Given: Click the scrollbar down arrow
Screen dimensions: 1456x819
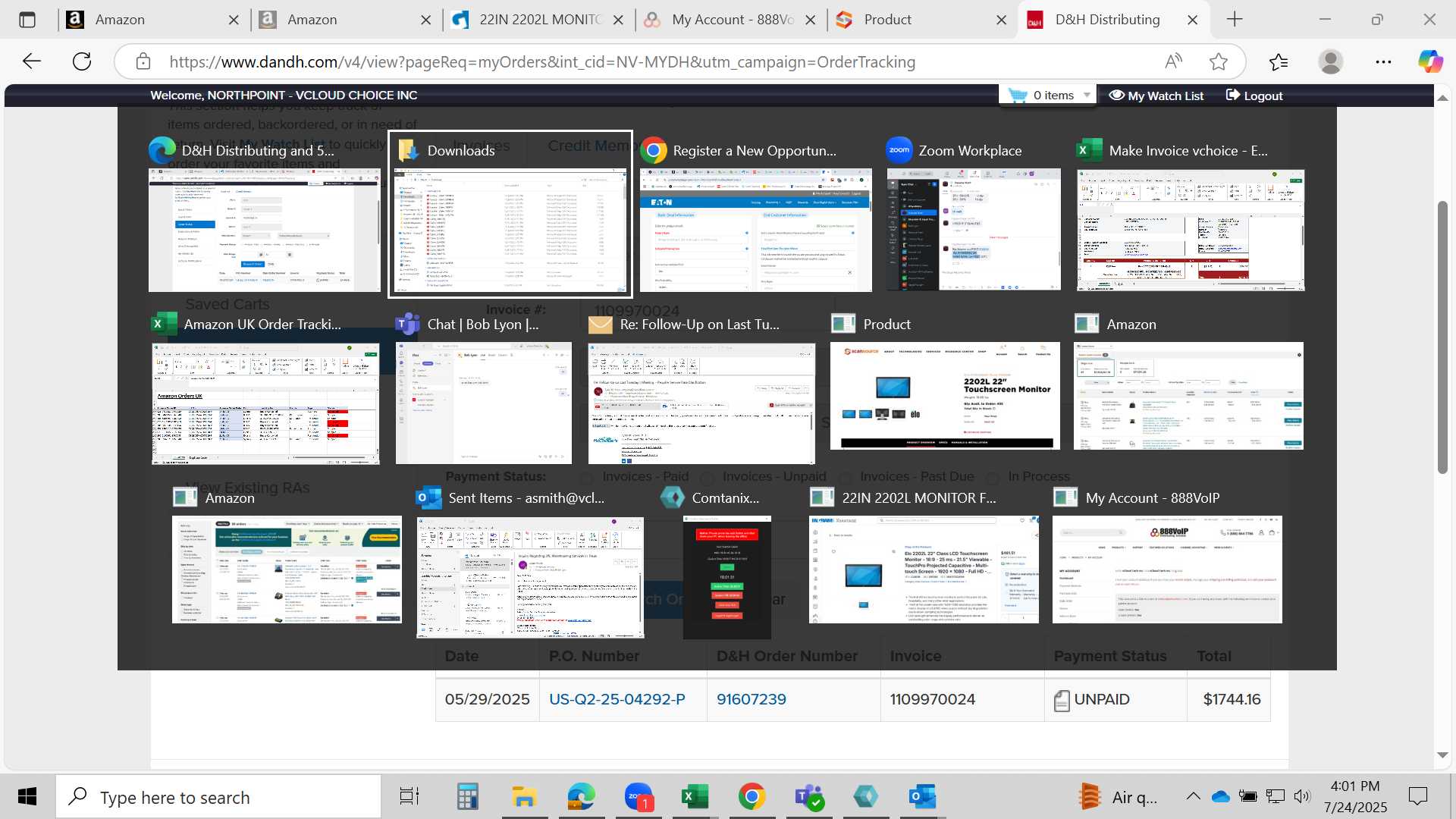Looking at the screenshot, I should 1442,755.
